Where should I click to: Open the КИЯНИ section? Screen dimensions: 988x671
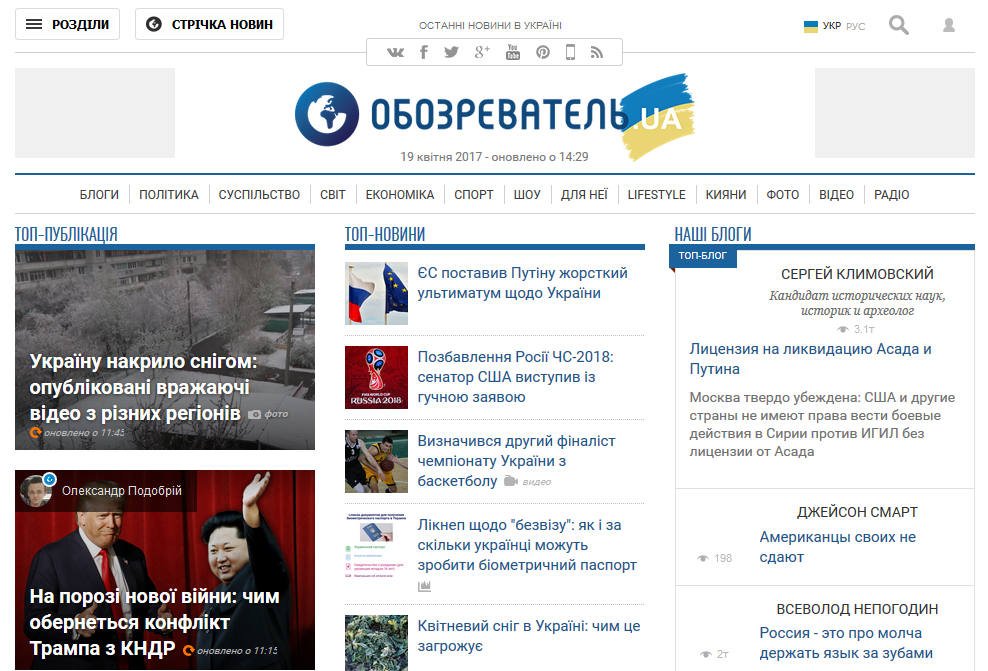(x=726, y=195)
